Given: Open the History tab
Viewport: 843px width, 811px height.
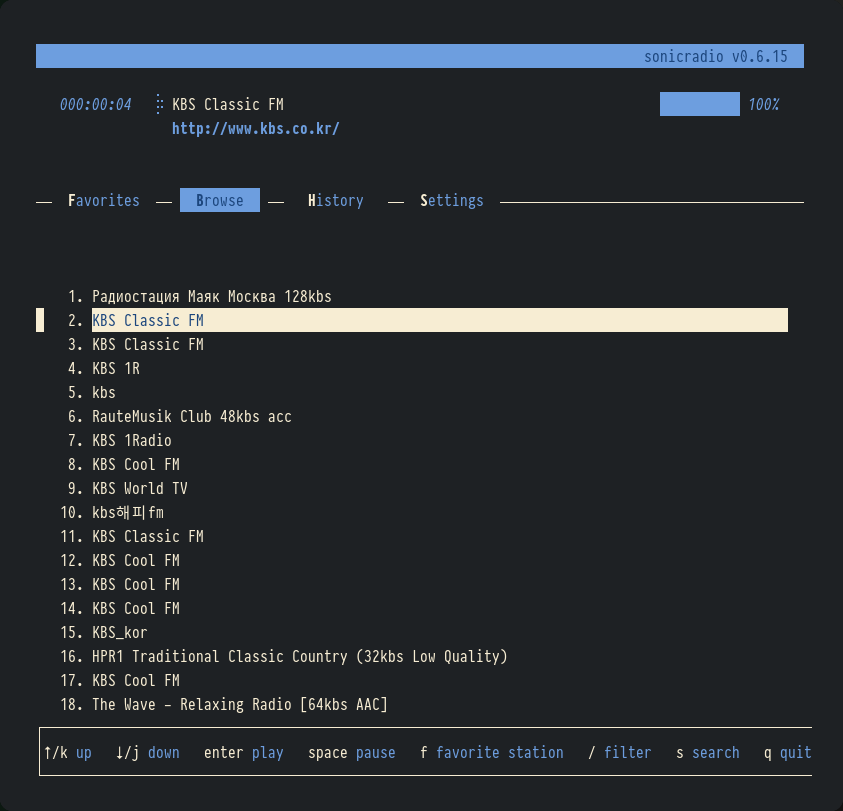Looking at the screenshot, I should coord(335,201).
